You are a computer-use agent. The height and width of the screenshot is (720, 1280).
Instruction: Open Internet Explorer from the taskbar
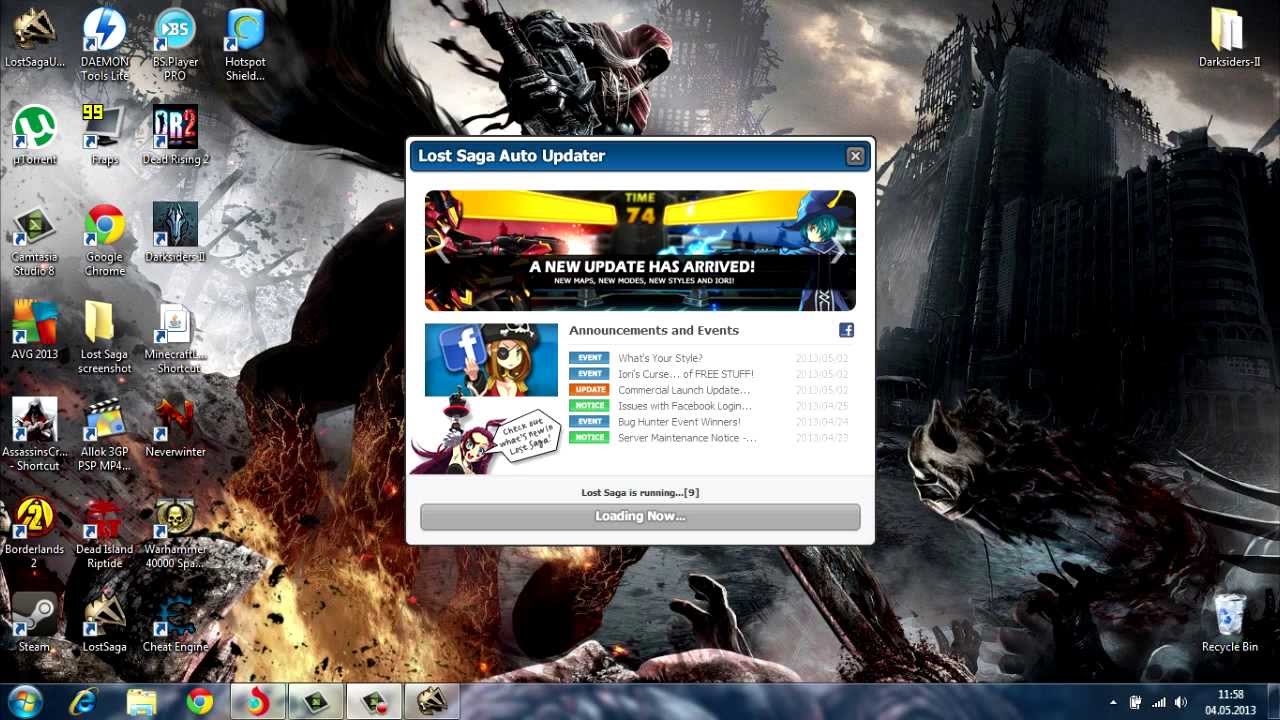(84, 702)
